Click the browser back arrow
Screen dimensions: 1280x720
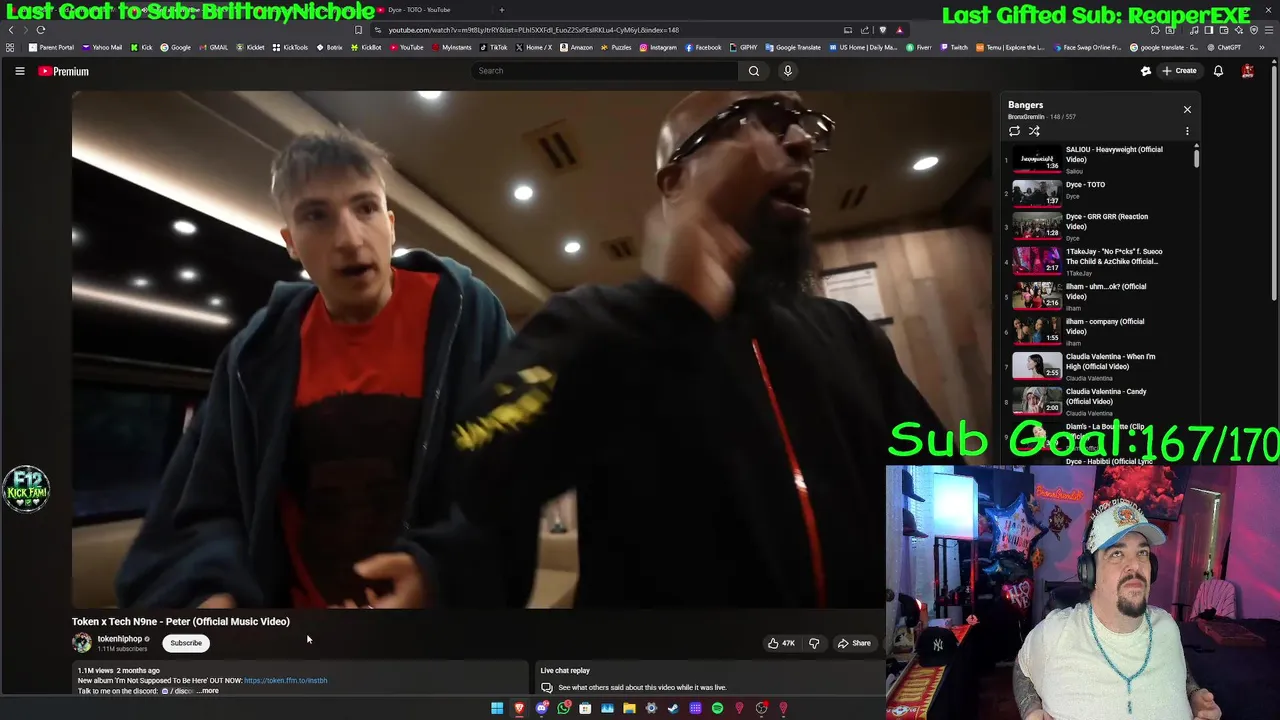point(11,30)
